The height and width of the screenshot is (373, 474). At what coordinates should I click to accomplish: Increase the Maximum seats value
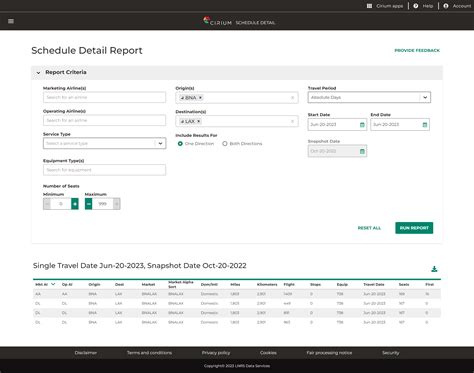[x=116, y=204]
